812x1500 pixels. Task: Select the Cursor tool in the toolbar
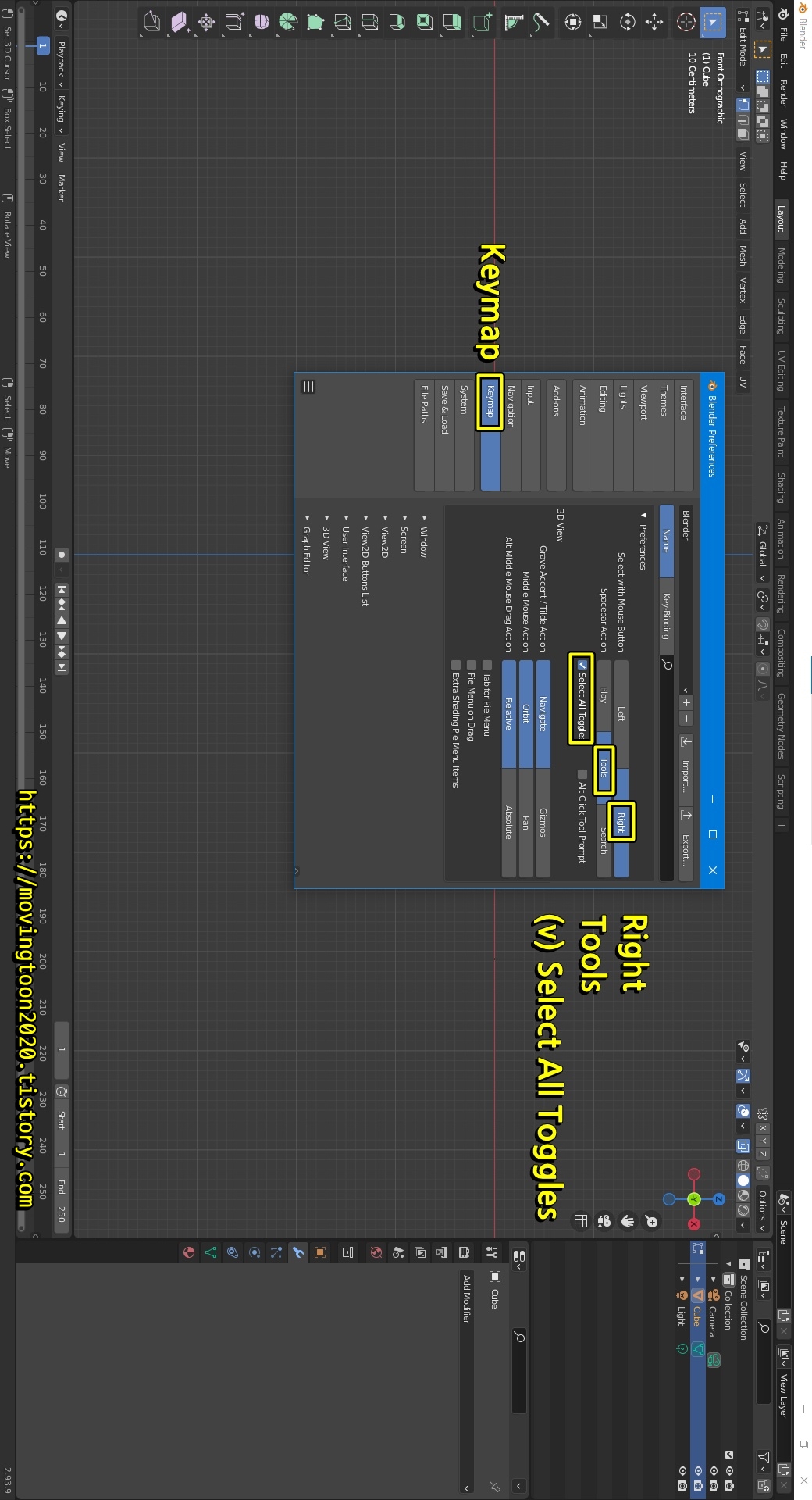(686, 22)
